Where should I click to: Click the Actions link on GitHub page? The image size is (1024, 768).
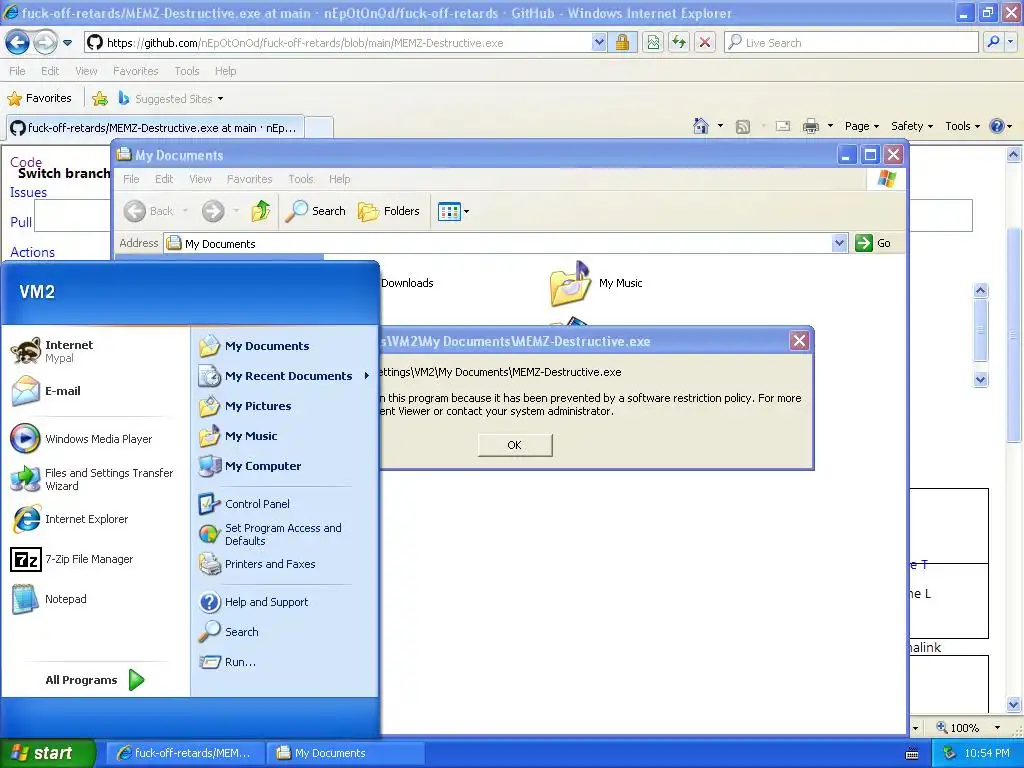32,252
